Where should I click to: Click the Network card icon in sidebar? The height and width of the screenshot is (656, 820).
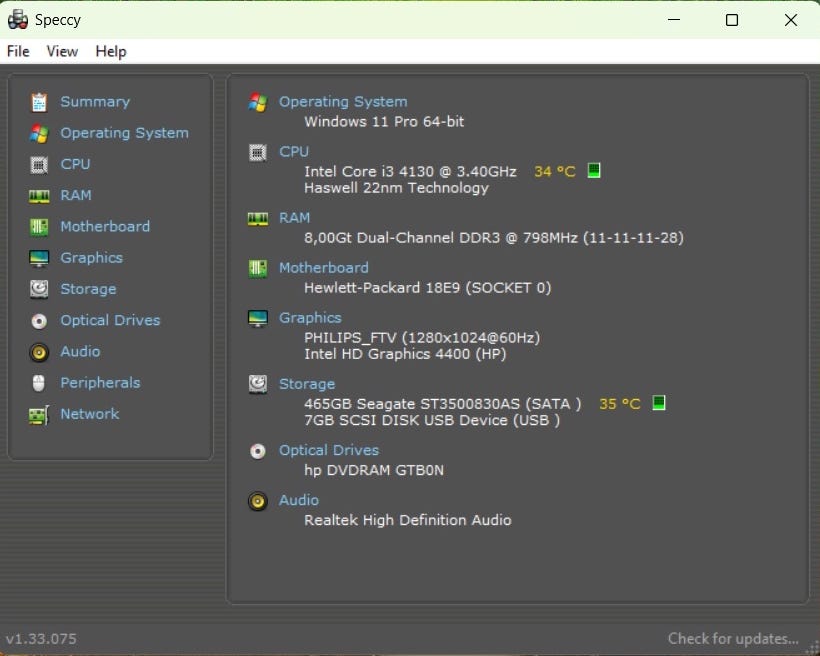click(39, 415)
